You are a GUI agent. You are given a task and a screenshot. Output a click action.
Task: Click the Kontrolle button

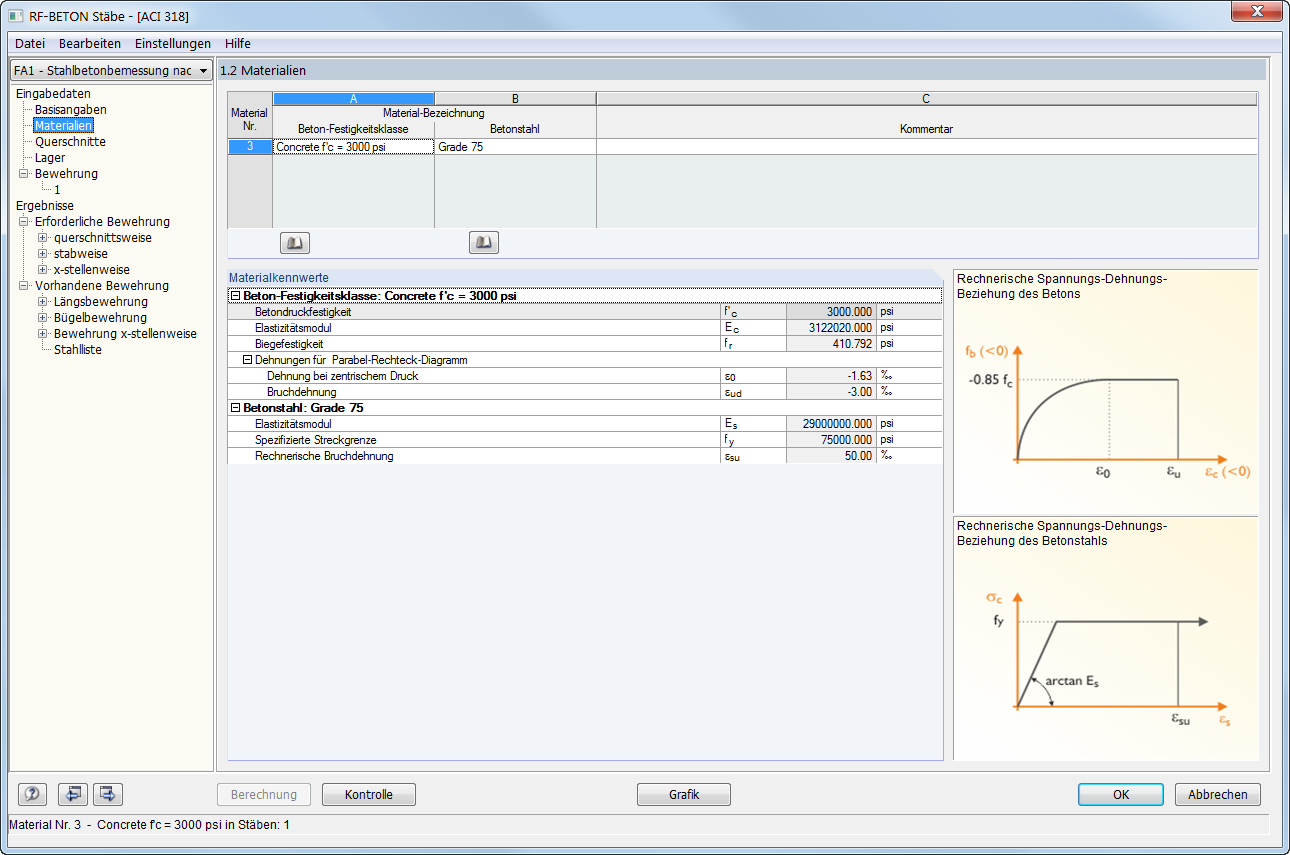(369, 795)
